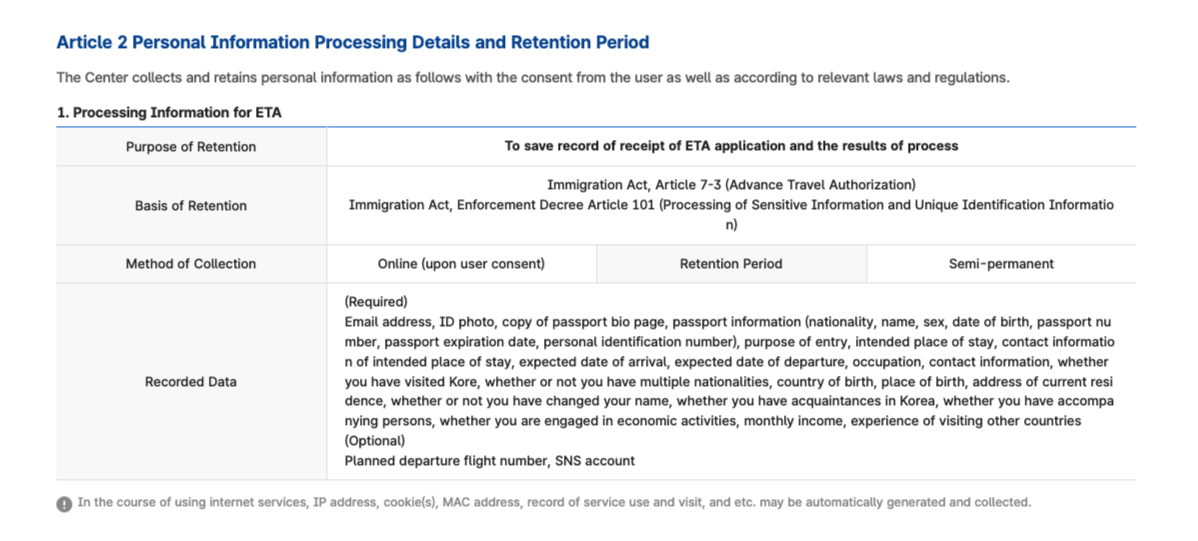Select the Semi-permanent value cell

pyautogui.click(x=1001, y=264)
